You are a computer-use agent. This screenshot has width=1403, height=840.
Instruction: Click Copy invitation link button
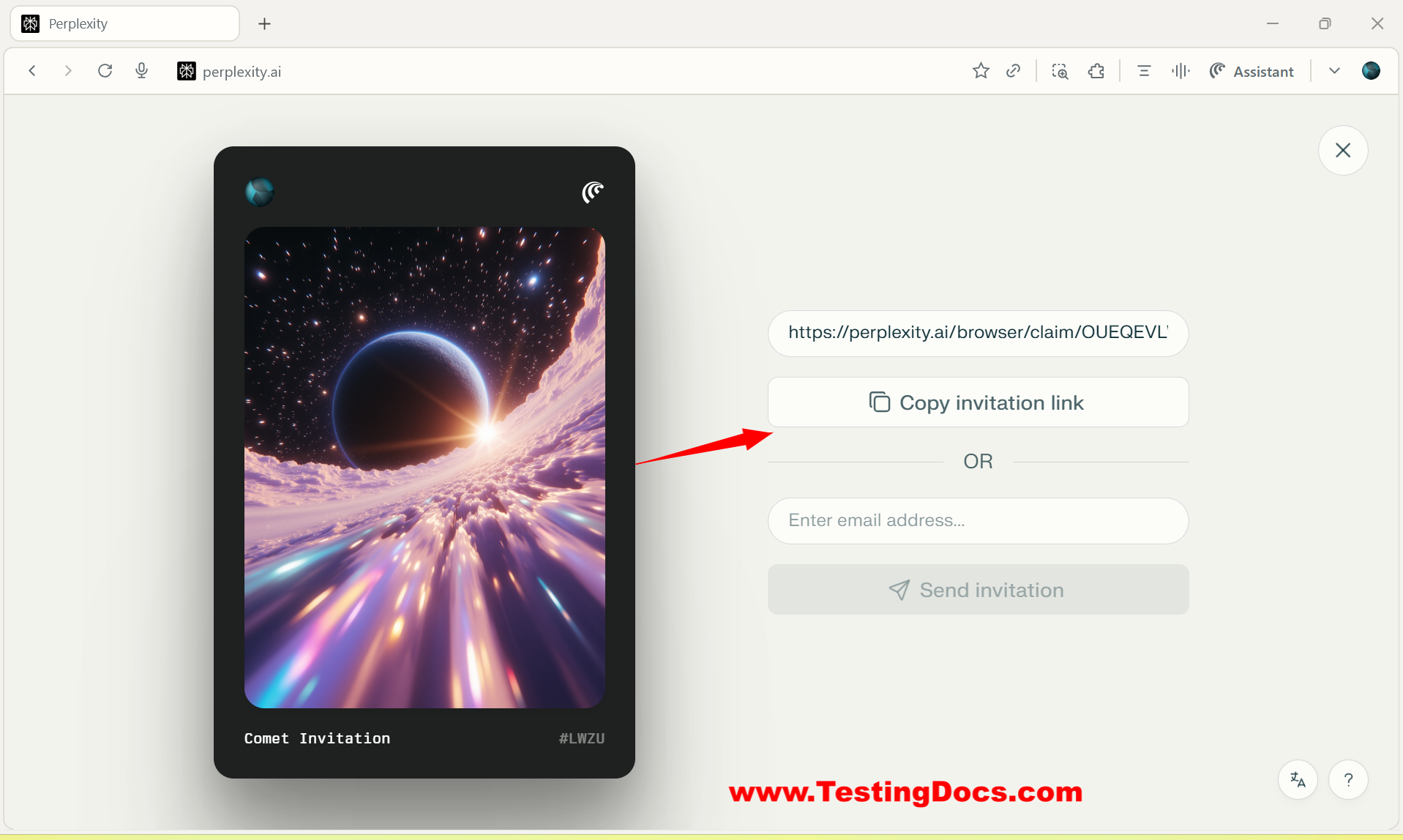978,402
